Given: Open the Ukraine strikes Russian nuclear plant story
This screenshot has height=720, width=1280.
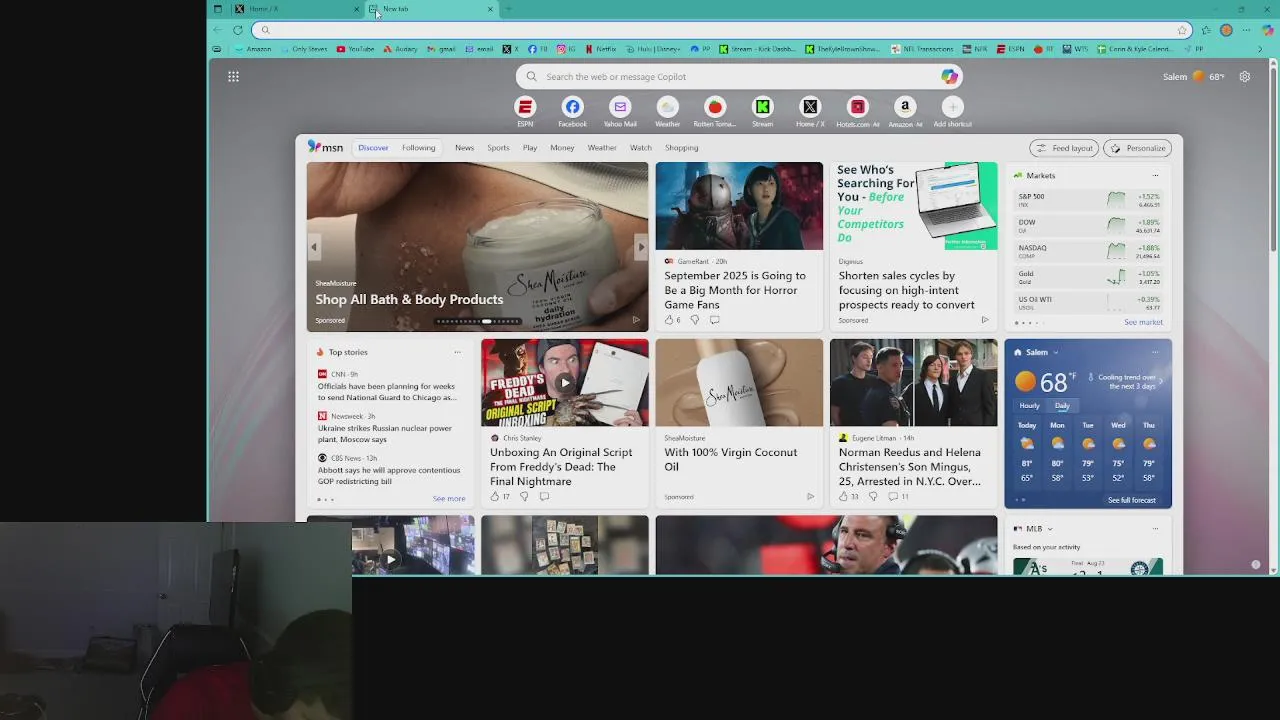Looking at the screenshot, I should [385, 434].
